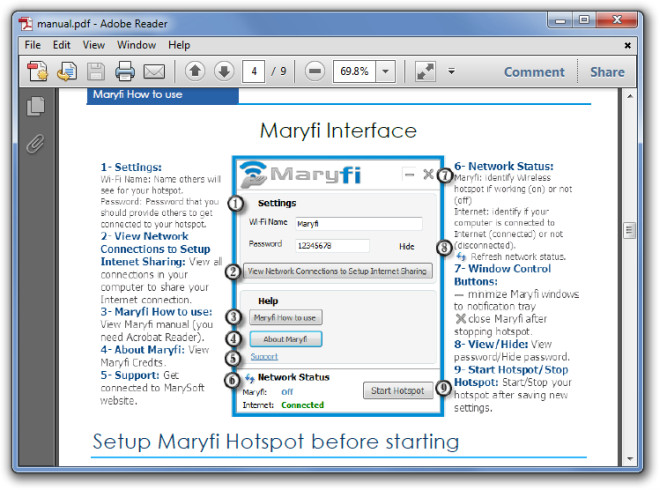
Task: Click the '8- View/Hide:' heading text
Action: (x=491, y=344)
